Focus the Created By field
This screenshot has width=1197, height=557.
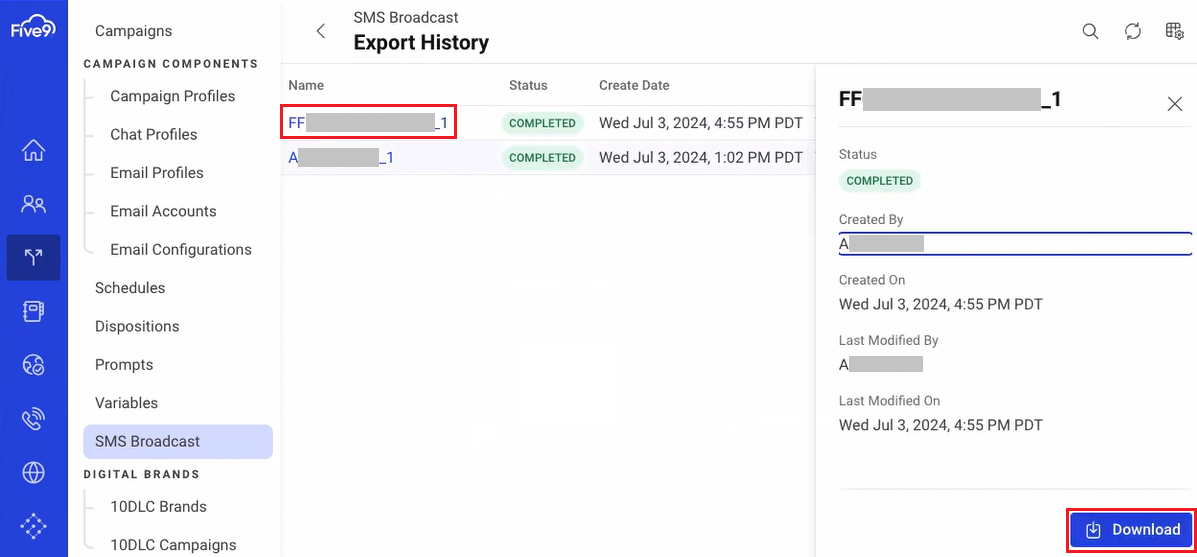(1015, 244)
